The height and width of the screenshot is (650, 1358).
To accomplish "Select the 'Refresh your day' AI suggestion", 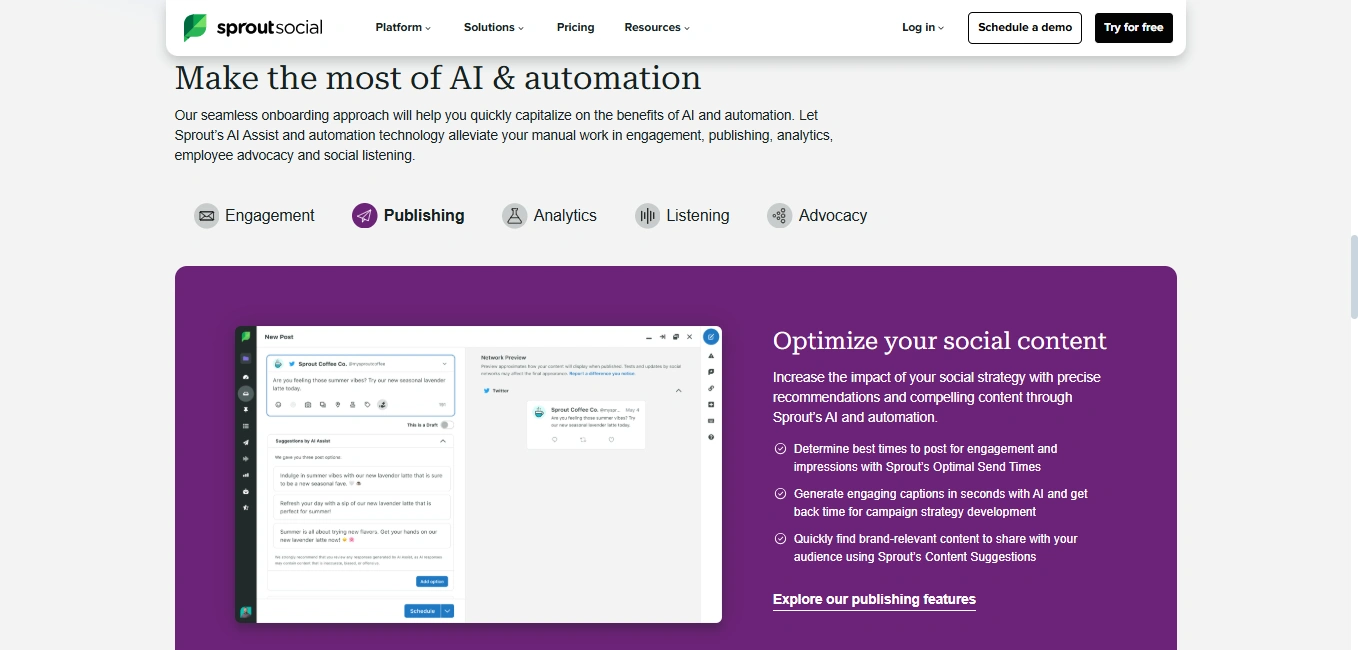I will pos(362,507).
